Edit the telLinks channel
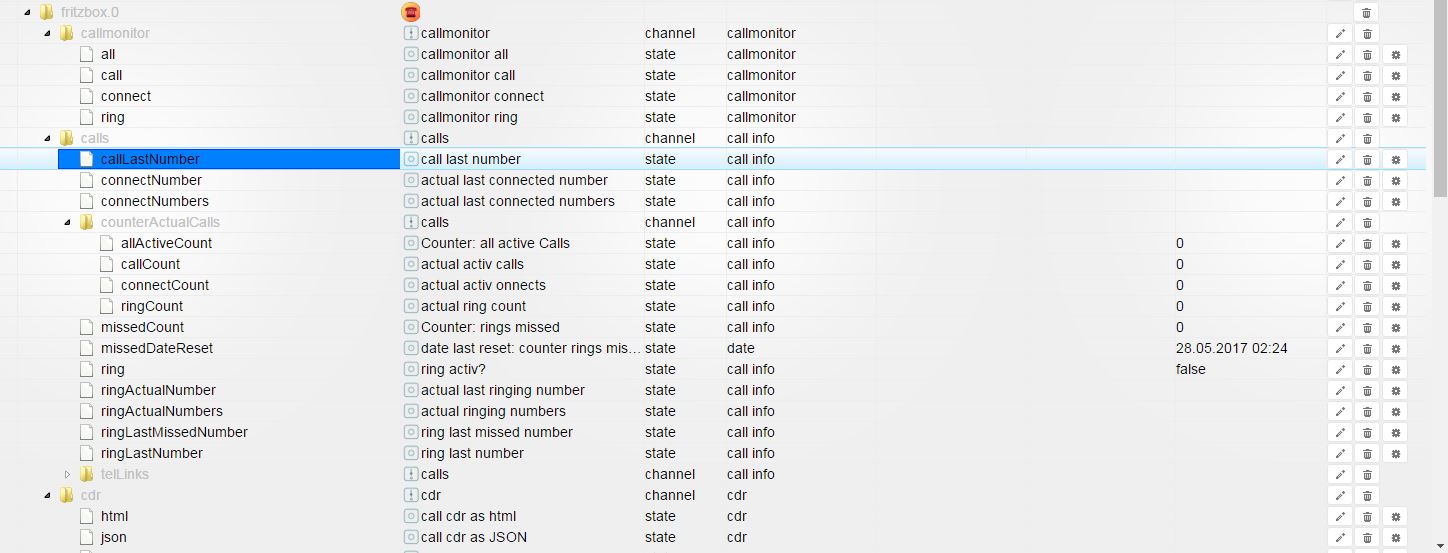The height and width of the screenshot is (553, 1448). click(x=1340, y=474)
